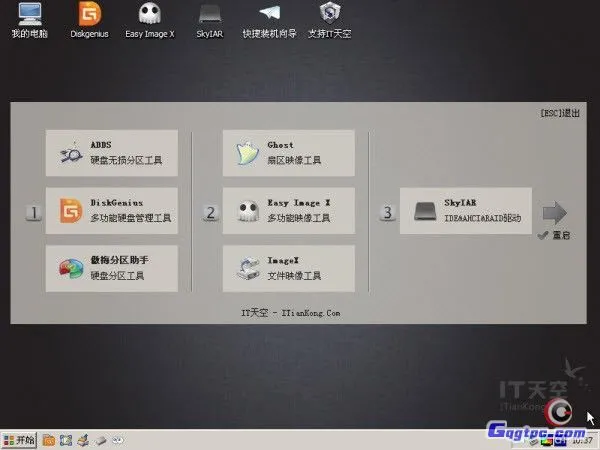This screenshot has width=600, height=450.
Task: Launch the 傲梅分区助手 tile
Action: (x=112, y=269)
